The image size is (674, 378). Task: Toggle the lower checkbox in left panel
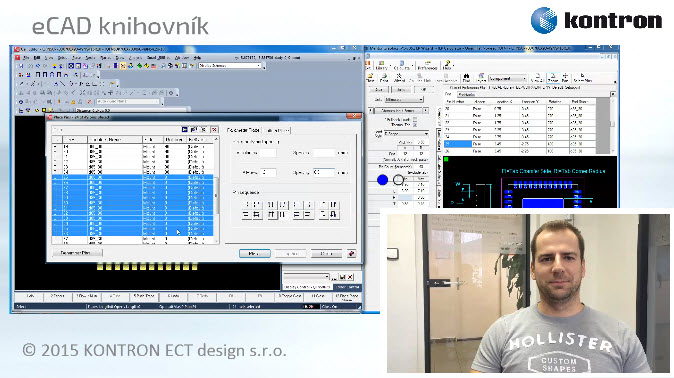coord(415,125)
